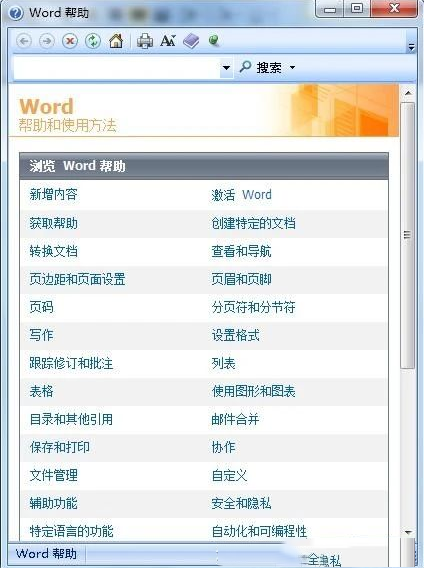Print the help topic with printer icon

(x=145, y=41)
